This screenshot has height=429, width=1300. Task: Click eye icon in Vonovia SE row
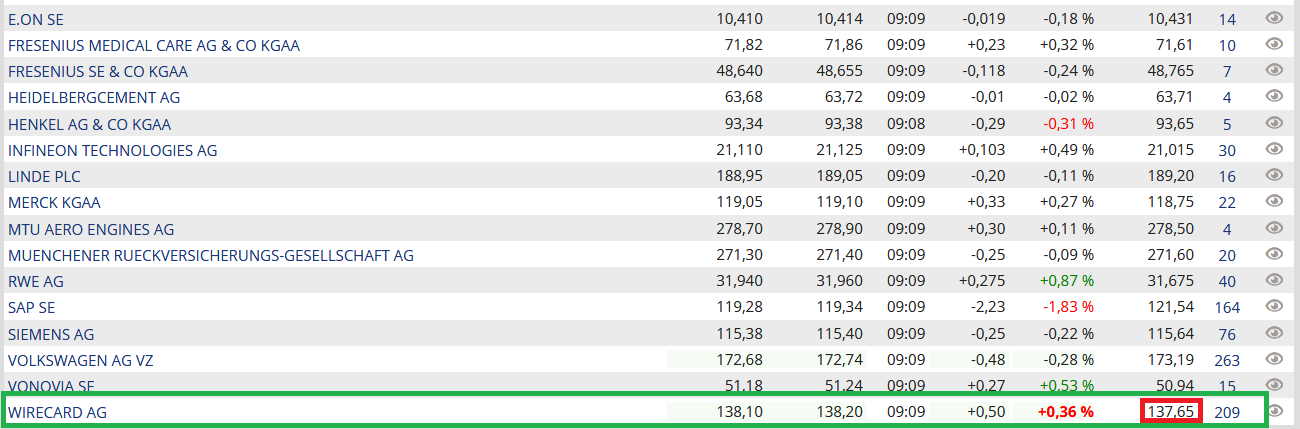pyautogui.click(x=1273, y=385)
